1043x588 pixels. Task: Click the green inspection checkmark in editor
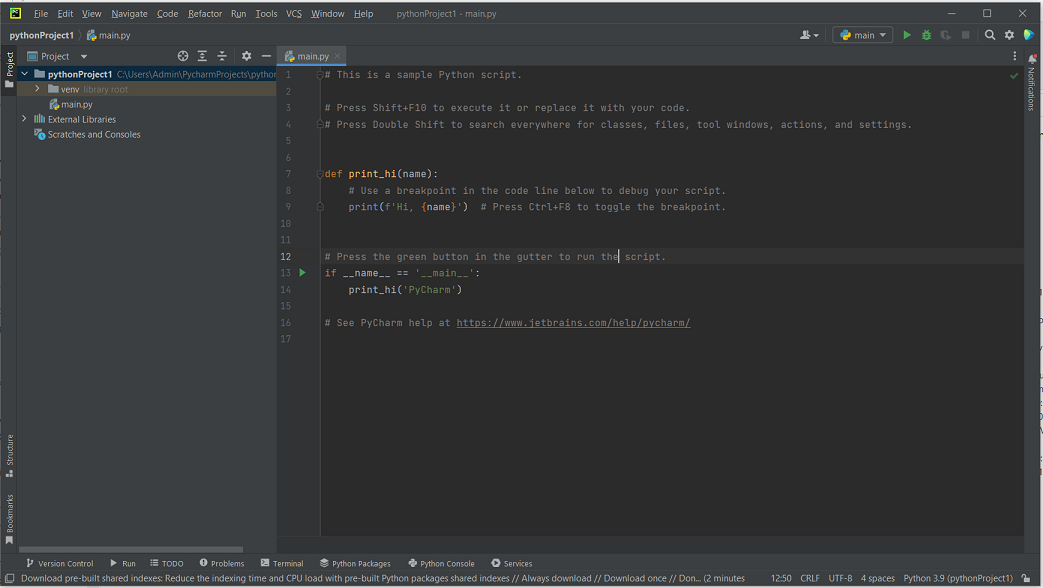(1014, 76)
